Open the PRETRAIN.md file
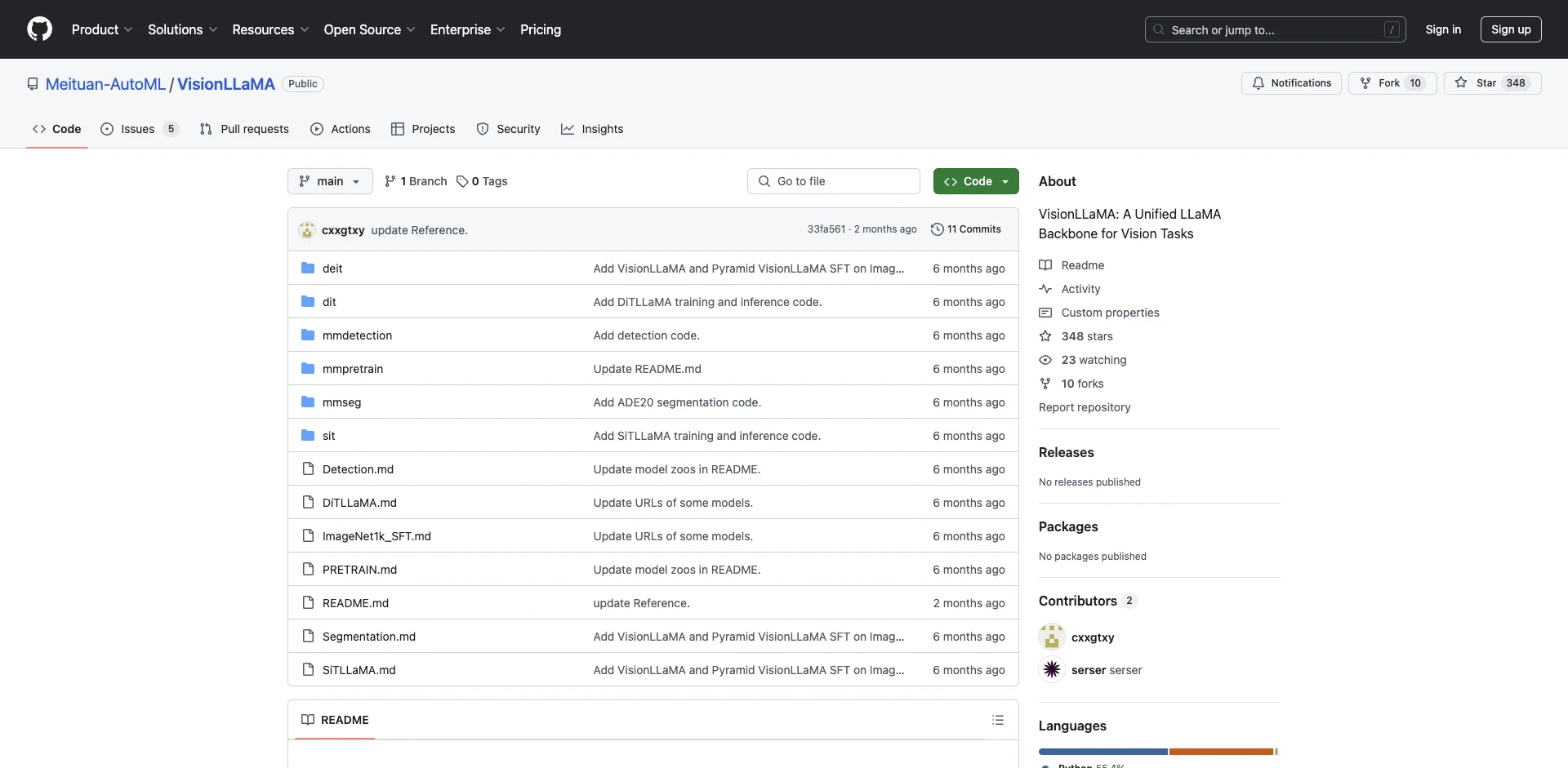The image size is (1568, 768). (x=359, y=570)
